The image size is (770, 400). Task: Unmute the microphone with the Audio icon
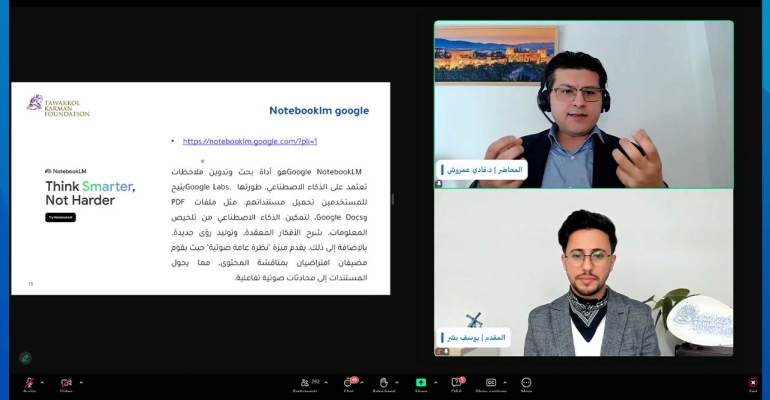coord(29,382)
